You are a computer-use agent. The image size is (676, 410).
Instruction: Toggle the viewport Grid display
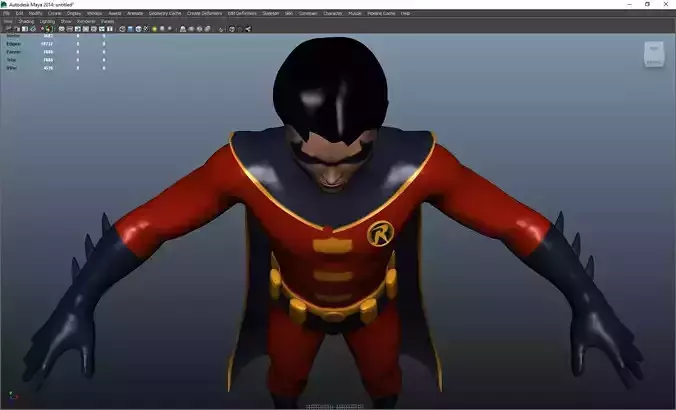click(62, 29)
